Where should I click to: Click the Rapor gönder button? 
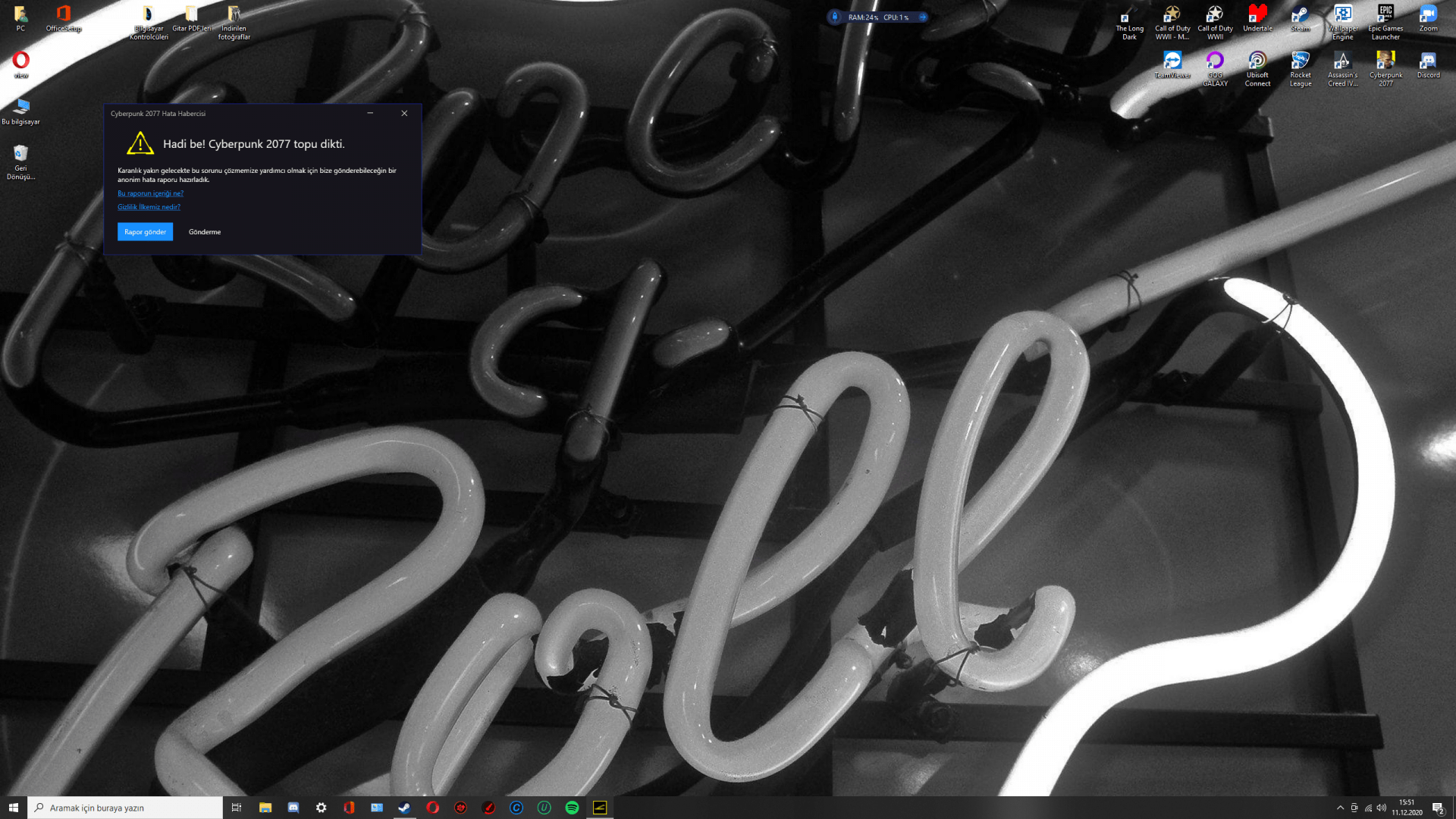144,231
